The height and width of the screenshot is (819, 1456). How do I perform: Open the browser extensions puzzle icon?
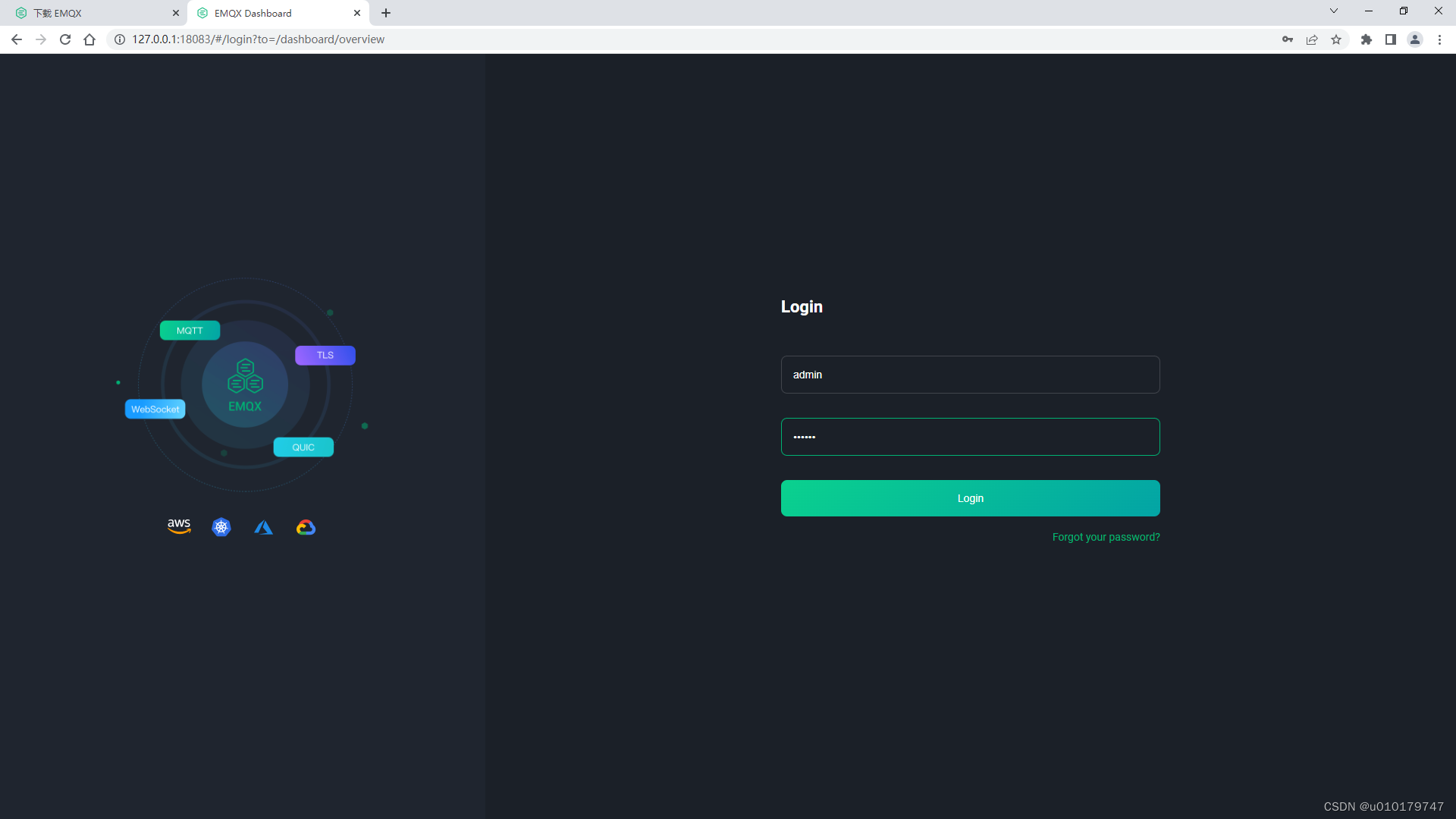coord(1367,39)
